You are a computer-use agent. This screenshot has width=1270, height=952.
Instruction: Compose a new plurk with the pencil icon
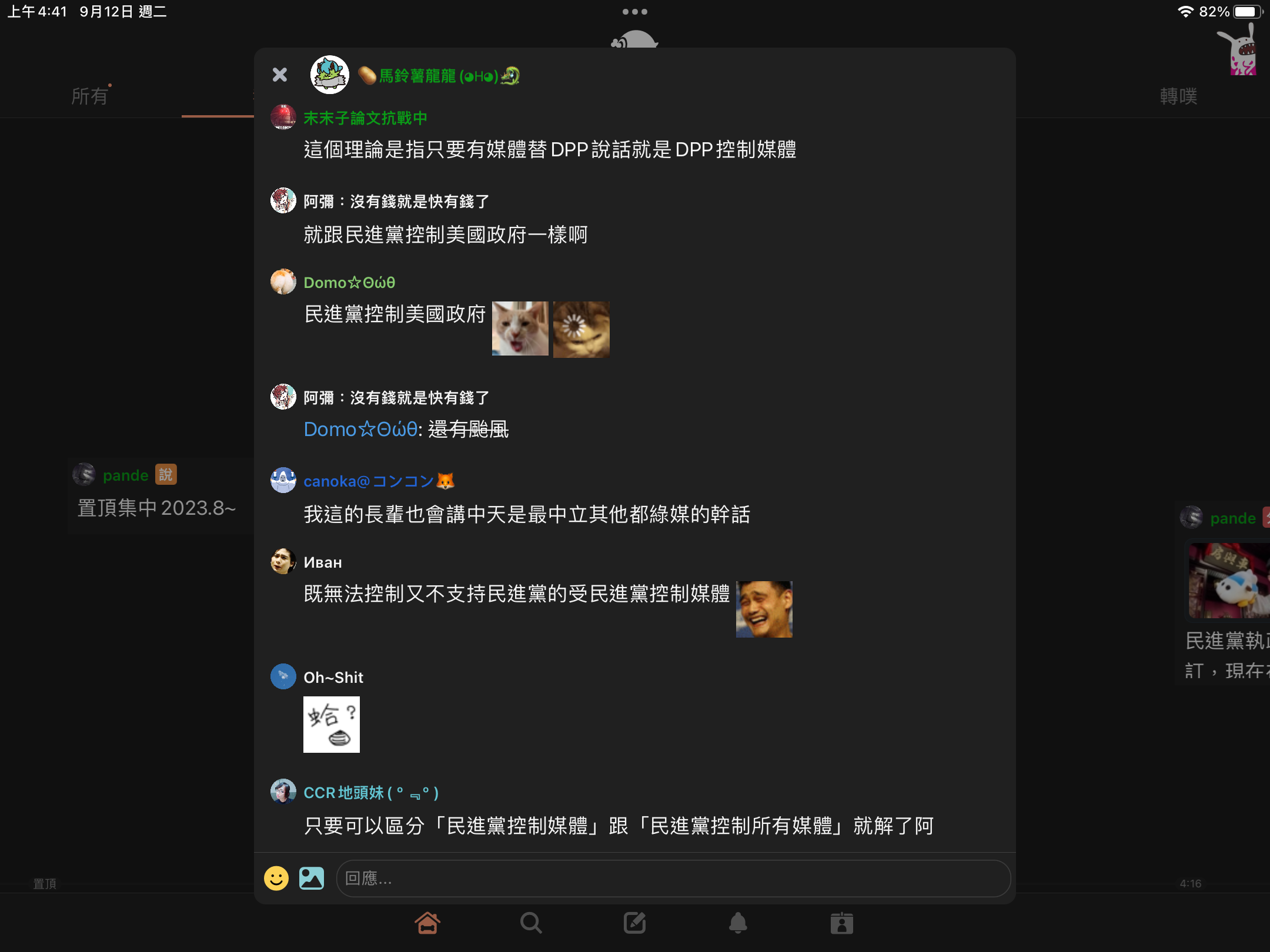[634, 923]
